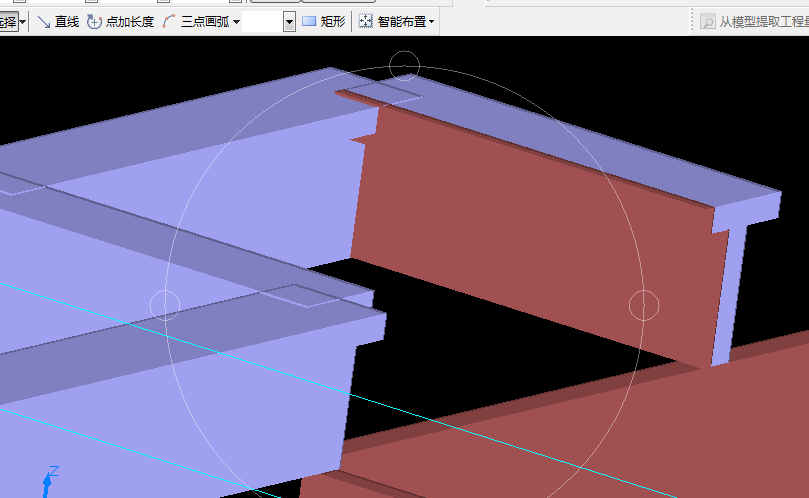Select the 直线 line drawing tool
This screenshot has height=498, width=809.
[x=58, y=22]
